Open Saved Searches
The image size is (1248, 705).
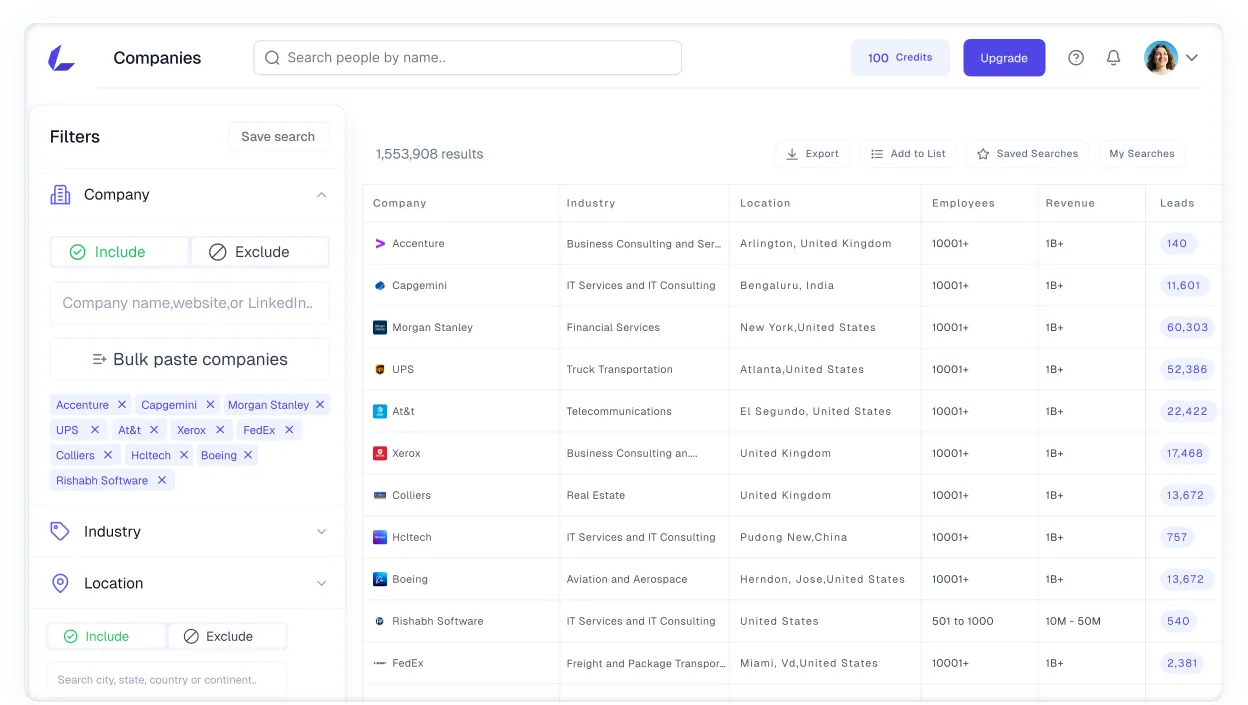[1027, 154]
